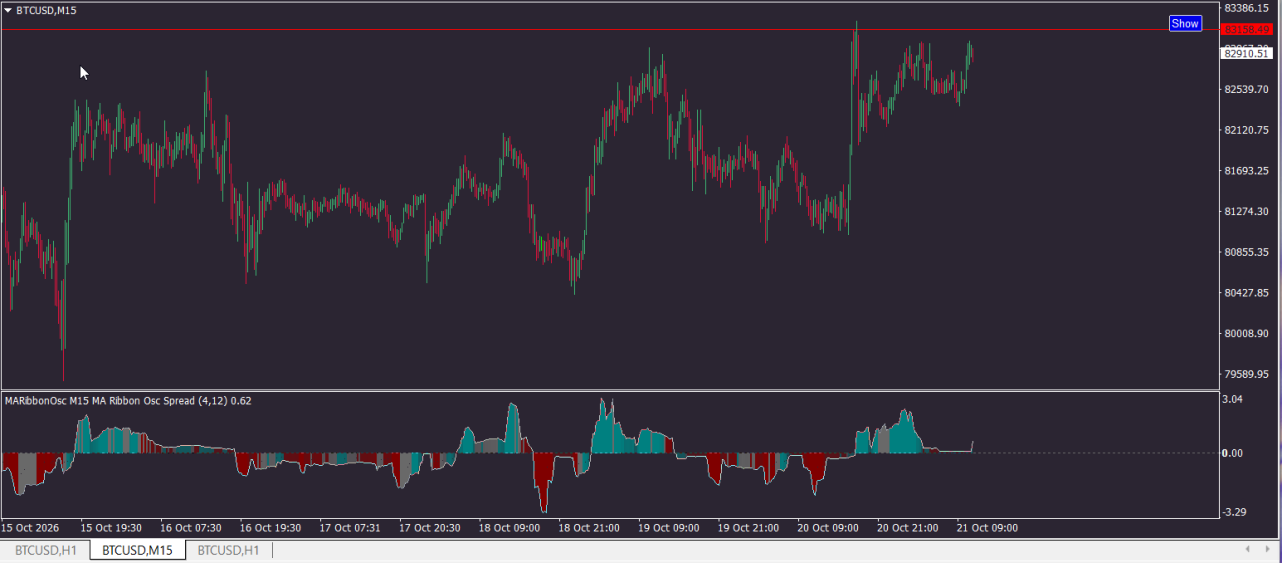This screenshot has height=563, width=1282.
Task: Click the 81274.30 price scale value
Action: click(x=1246, y=212)
